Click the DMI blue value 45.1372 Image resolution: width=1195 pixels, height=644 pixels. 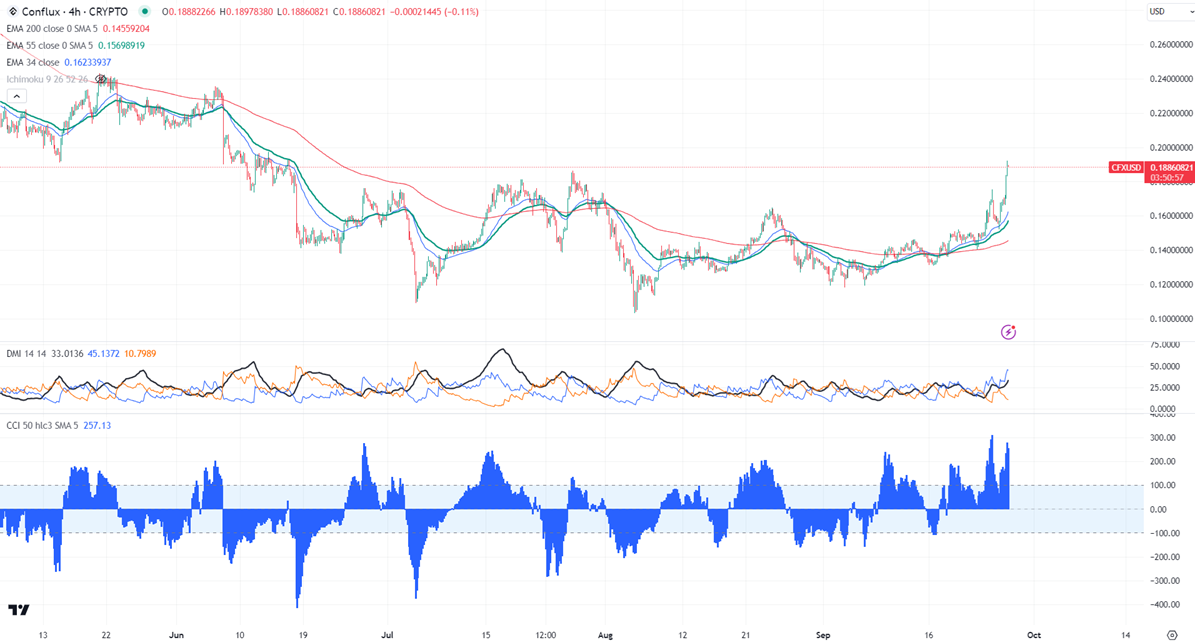(104, 354)
